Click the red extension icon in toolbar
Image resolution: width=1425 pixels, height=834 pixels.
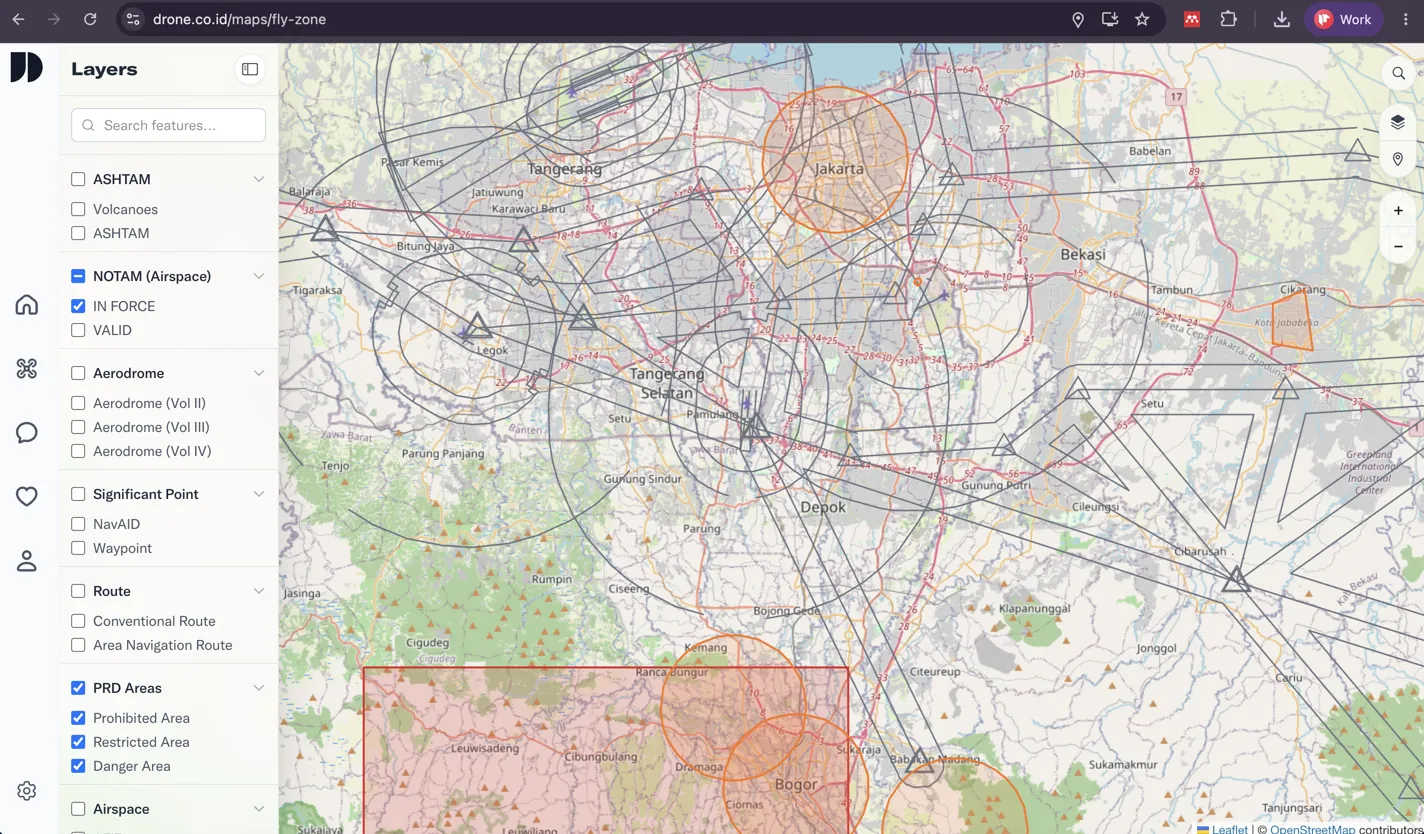[1192, 19]
